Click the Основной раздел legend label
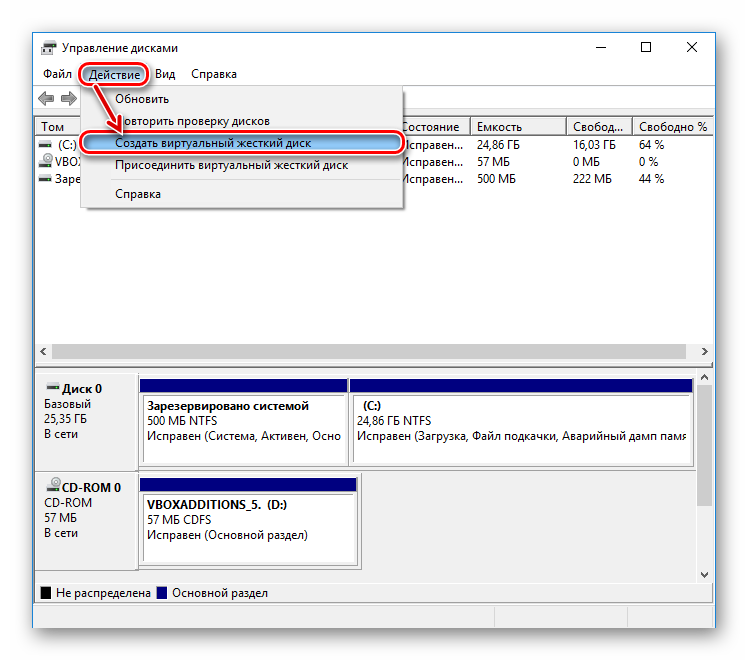 (220, 593)
